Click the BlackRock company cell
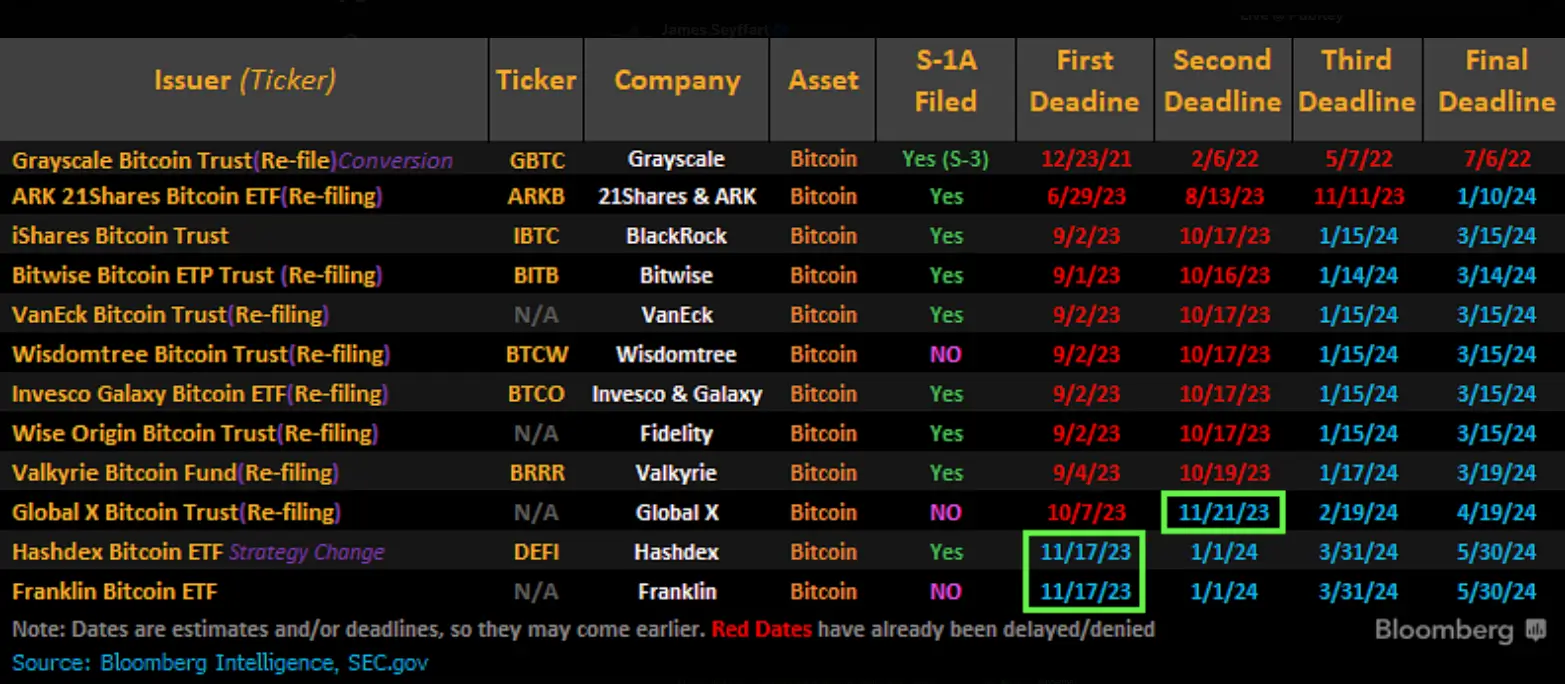The image size is (1565, 684). point(676,236)
